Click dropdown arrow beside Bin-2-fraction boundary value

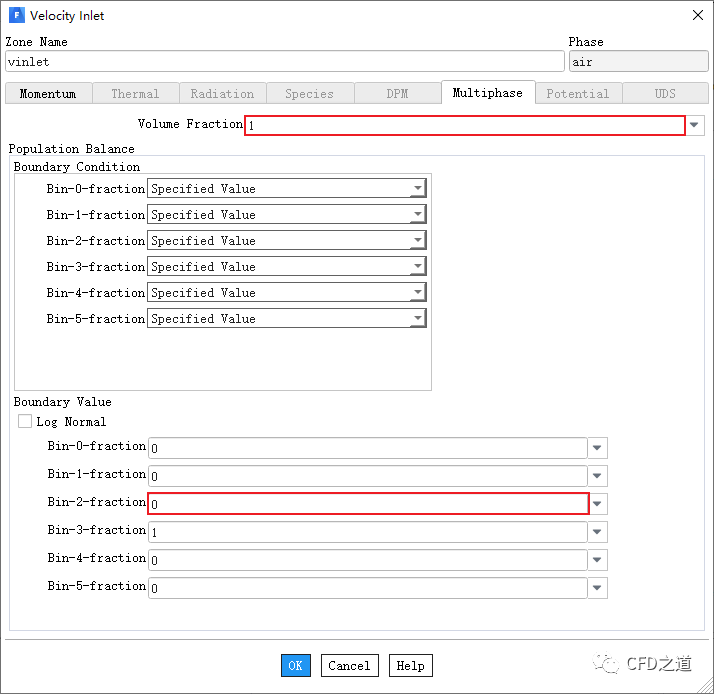pyautogui.click(x=597, y=504)
